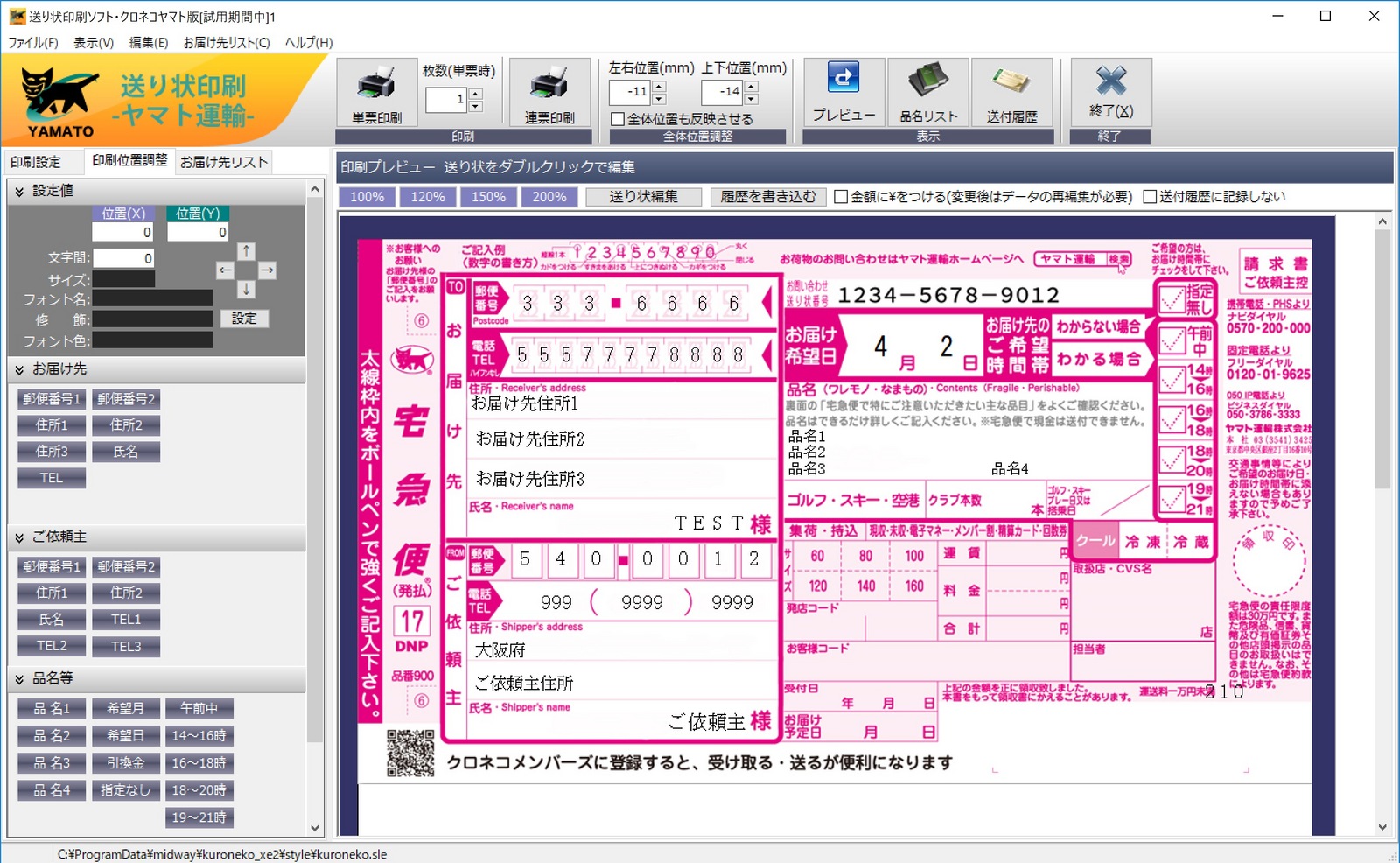Select お届け先 郵便番号1 field button
1400x863 pixels.
pos(52,399)
